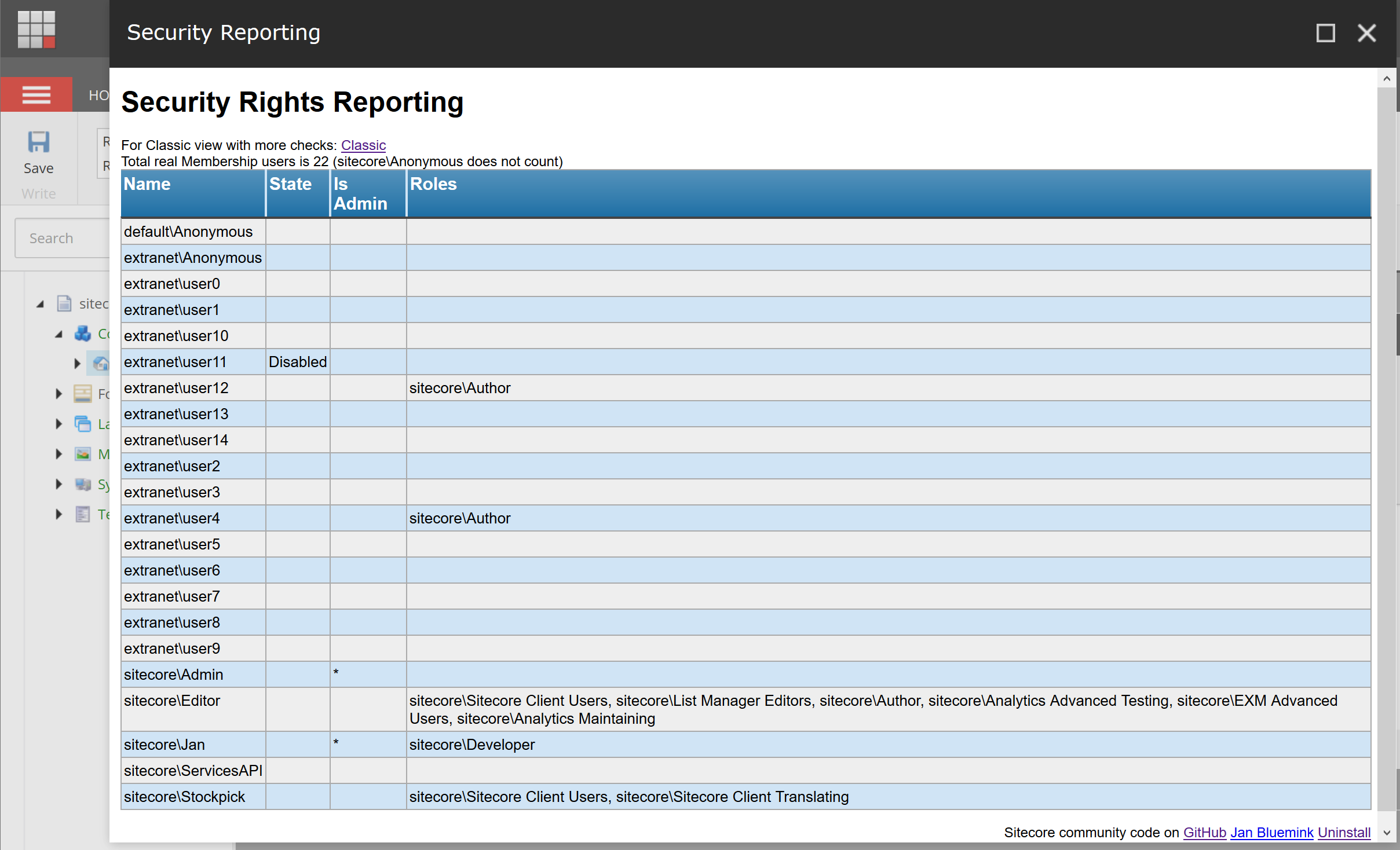This screenshot has width=1400, height=850.
Task: Click sitecore\Author role for extranet\user12
Action: tap(460, 388)
